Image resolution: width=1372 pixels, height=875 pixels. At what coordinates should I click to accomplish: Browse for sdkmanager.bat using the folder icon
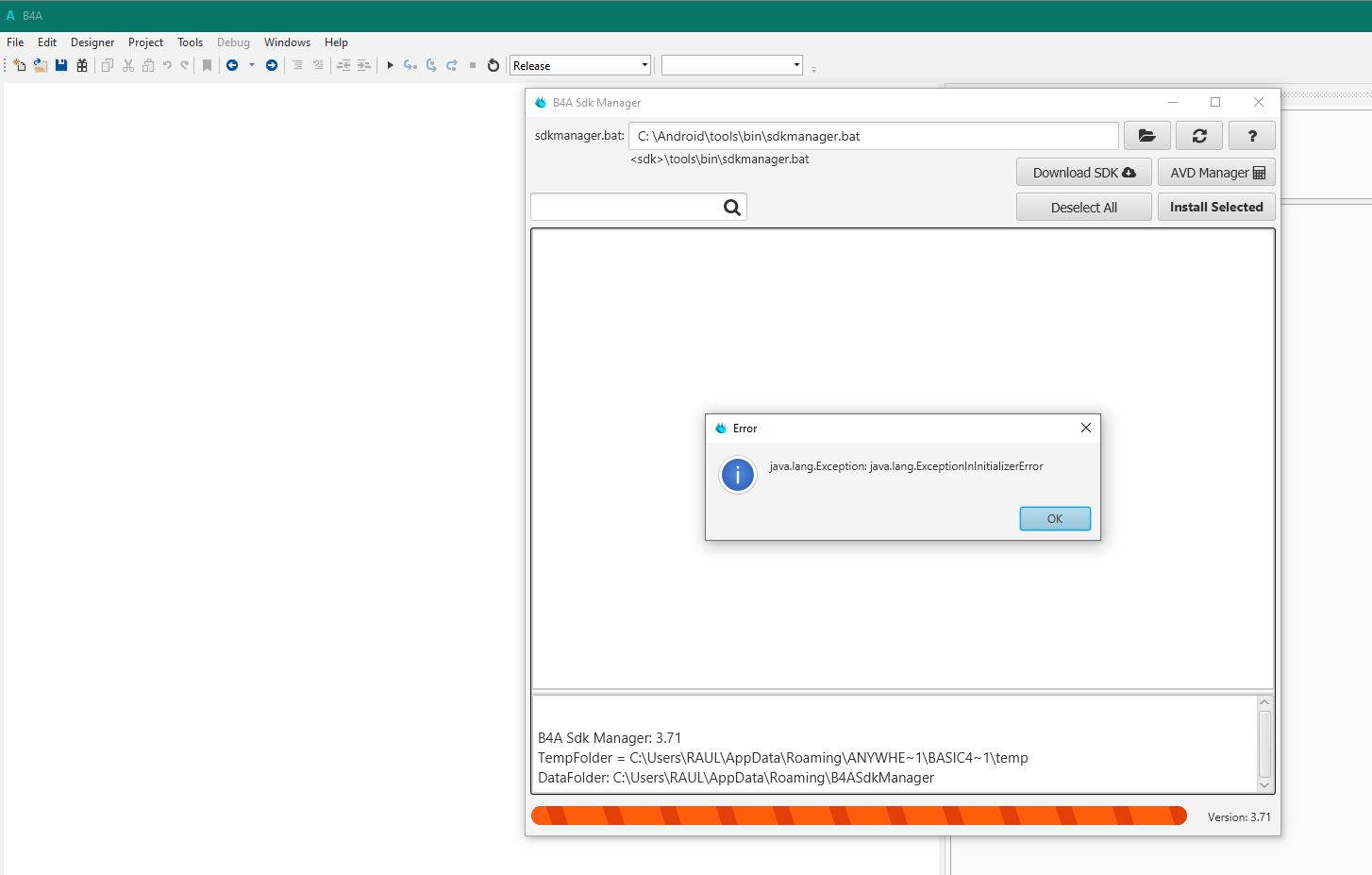(1147, 136)
